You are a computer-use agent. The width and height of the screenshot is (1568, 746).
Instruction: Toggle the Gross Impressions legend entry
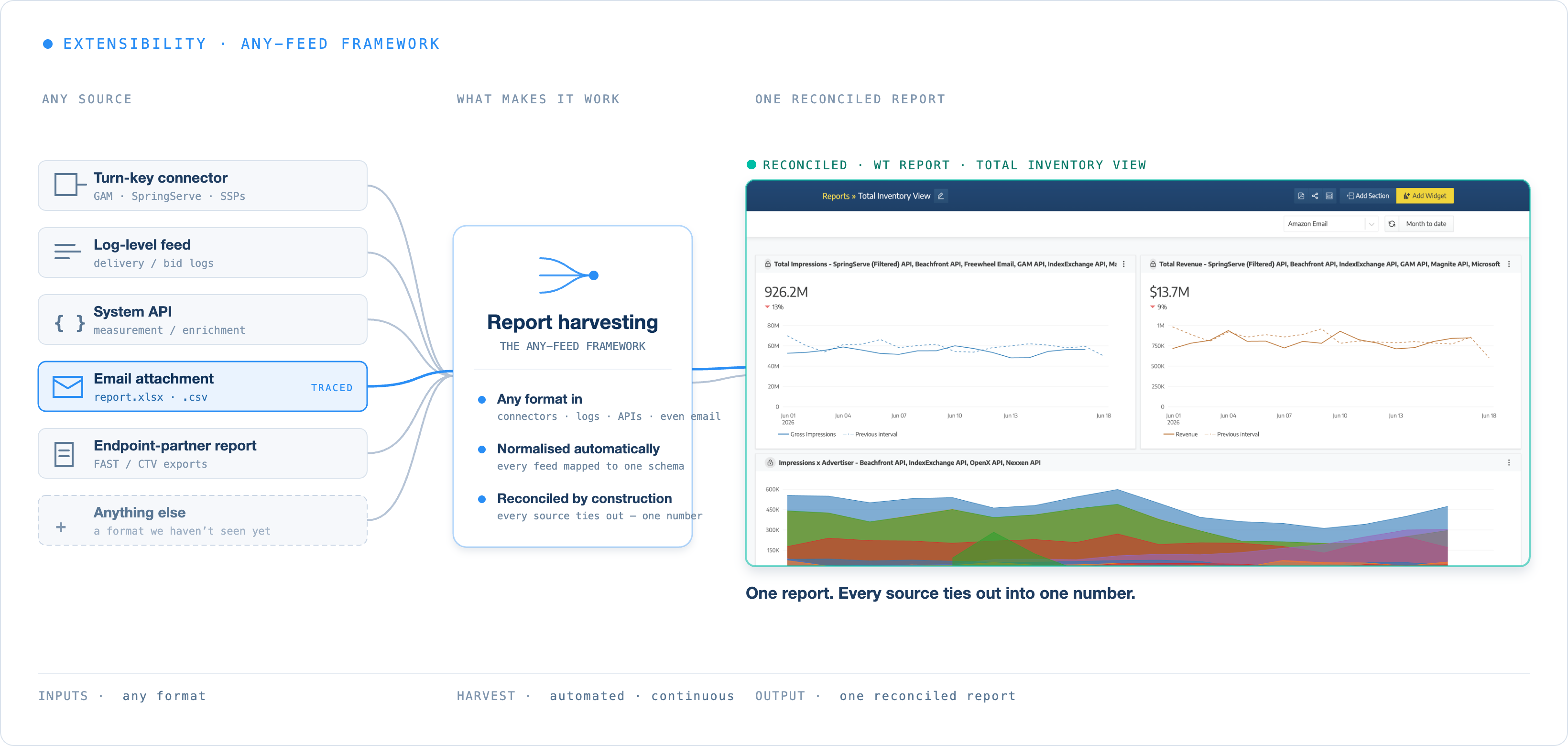point(807,434)
